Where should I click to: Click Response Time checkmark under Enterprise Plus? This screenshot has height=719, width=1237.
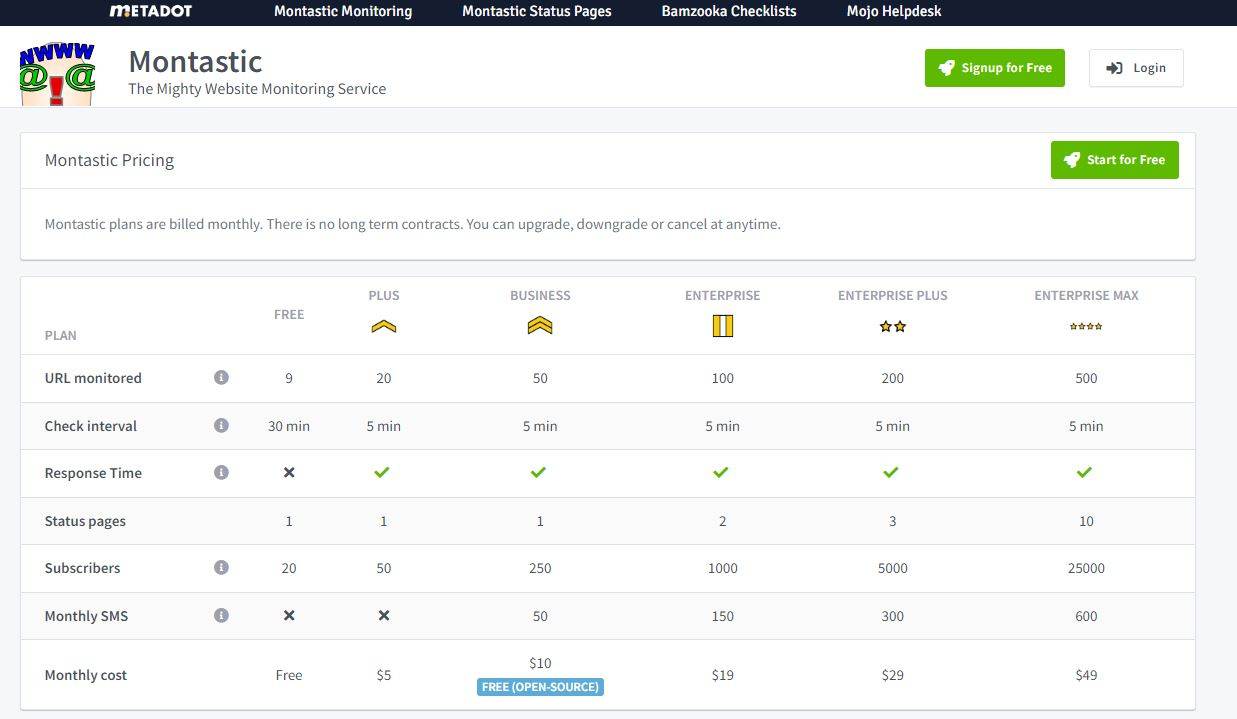pos(891,472)
